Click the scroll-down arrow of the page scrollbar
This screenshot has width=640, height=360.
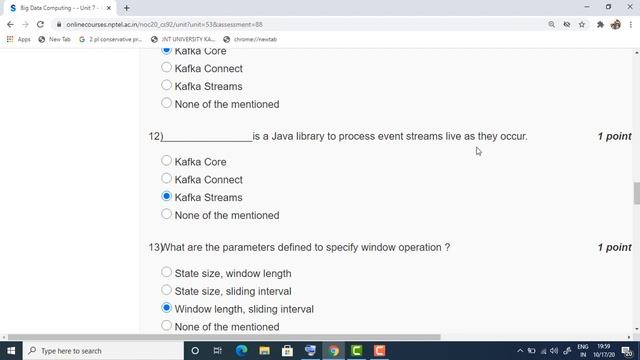(x=636, y=329)
